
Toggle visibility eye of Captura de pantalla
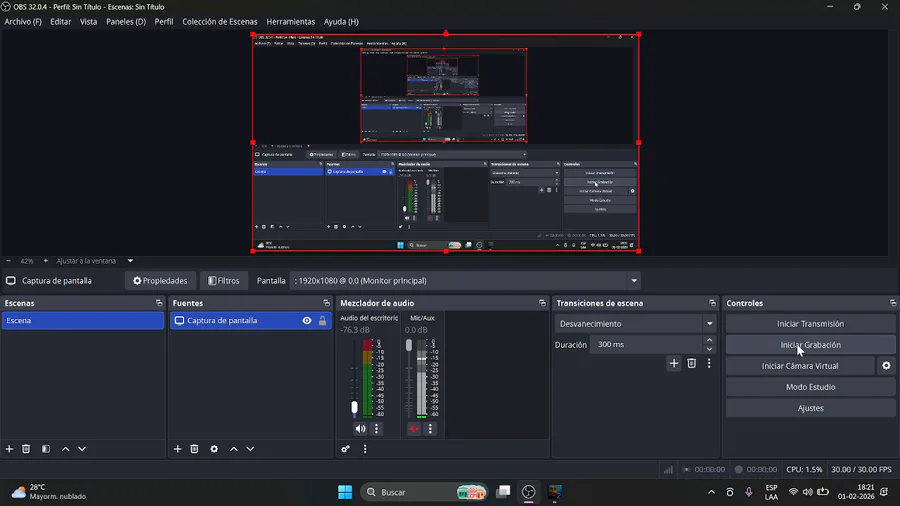click(307, 321)
